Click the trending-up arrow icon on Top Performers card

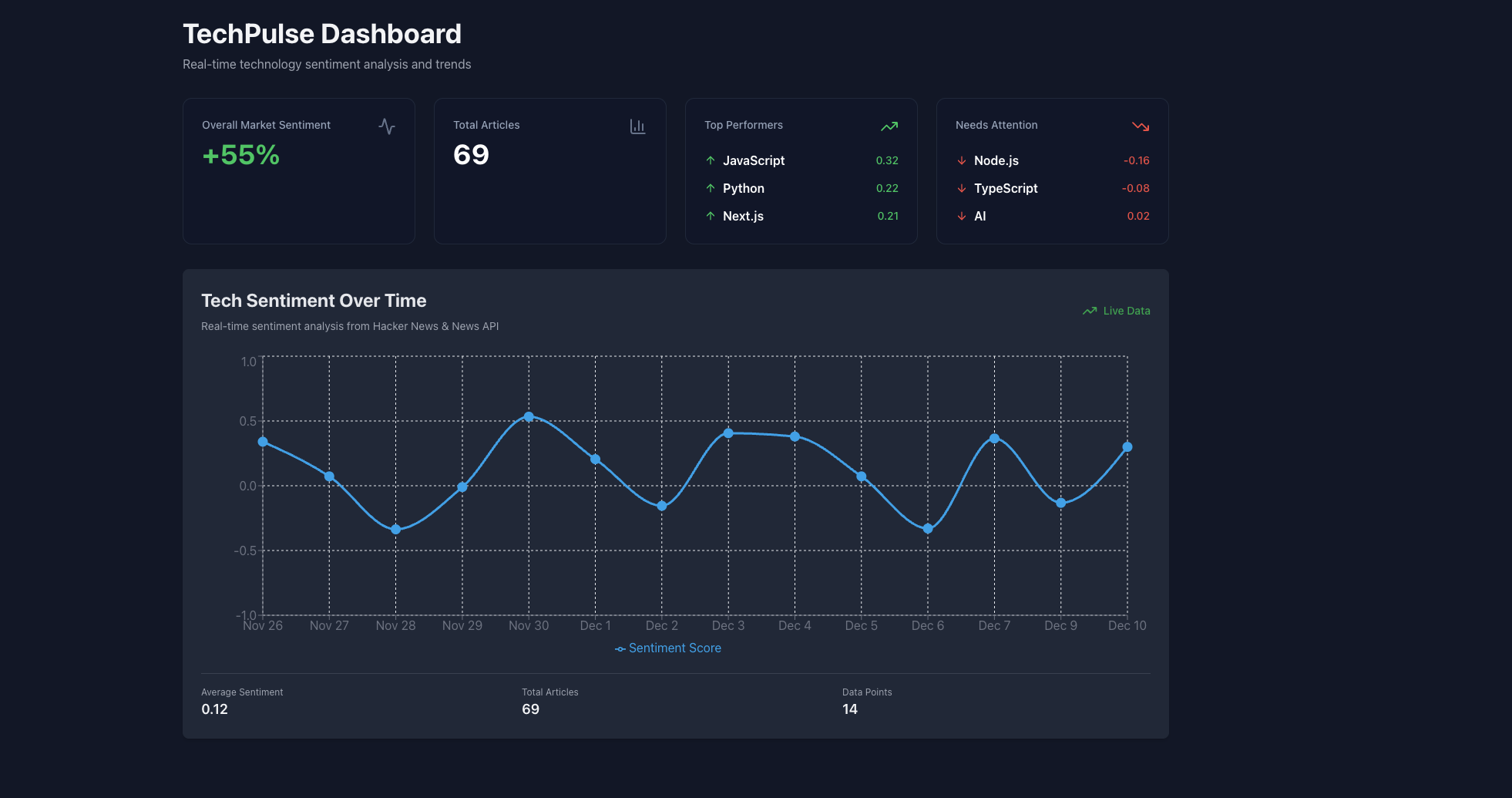click(889, 126)
